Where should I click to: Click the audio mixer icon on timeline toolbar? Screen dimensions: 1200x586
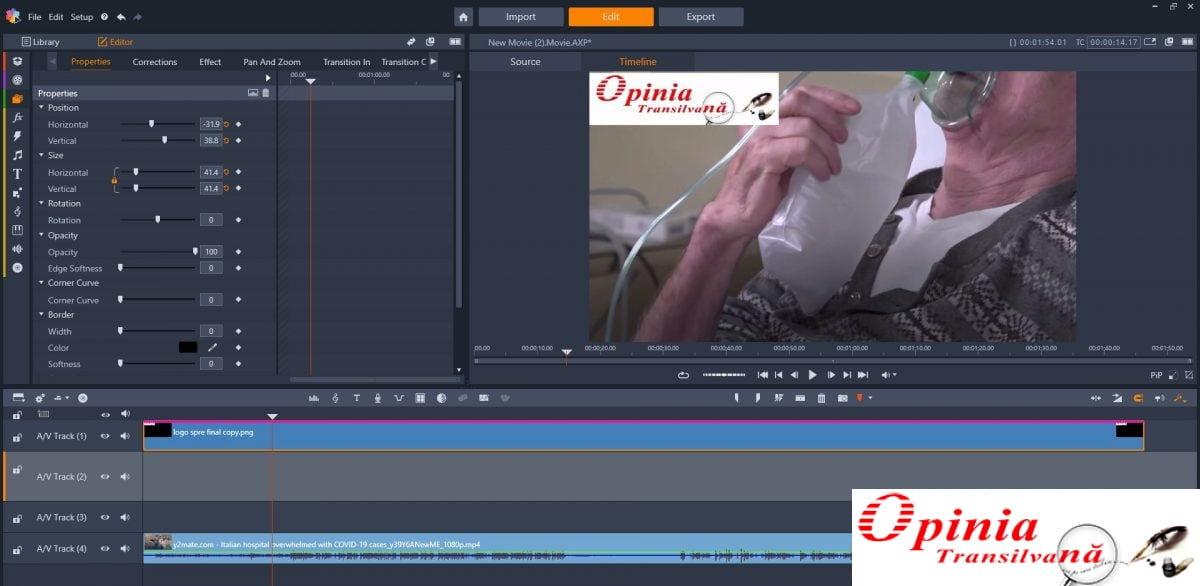click(314, 398)
